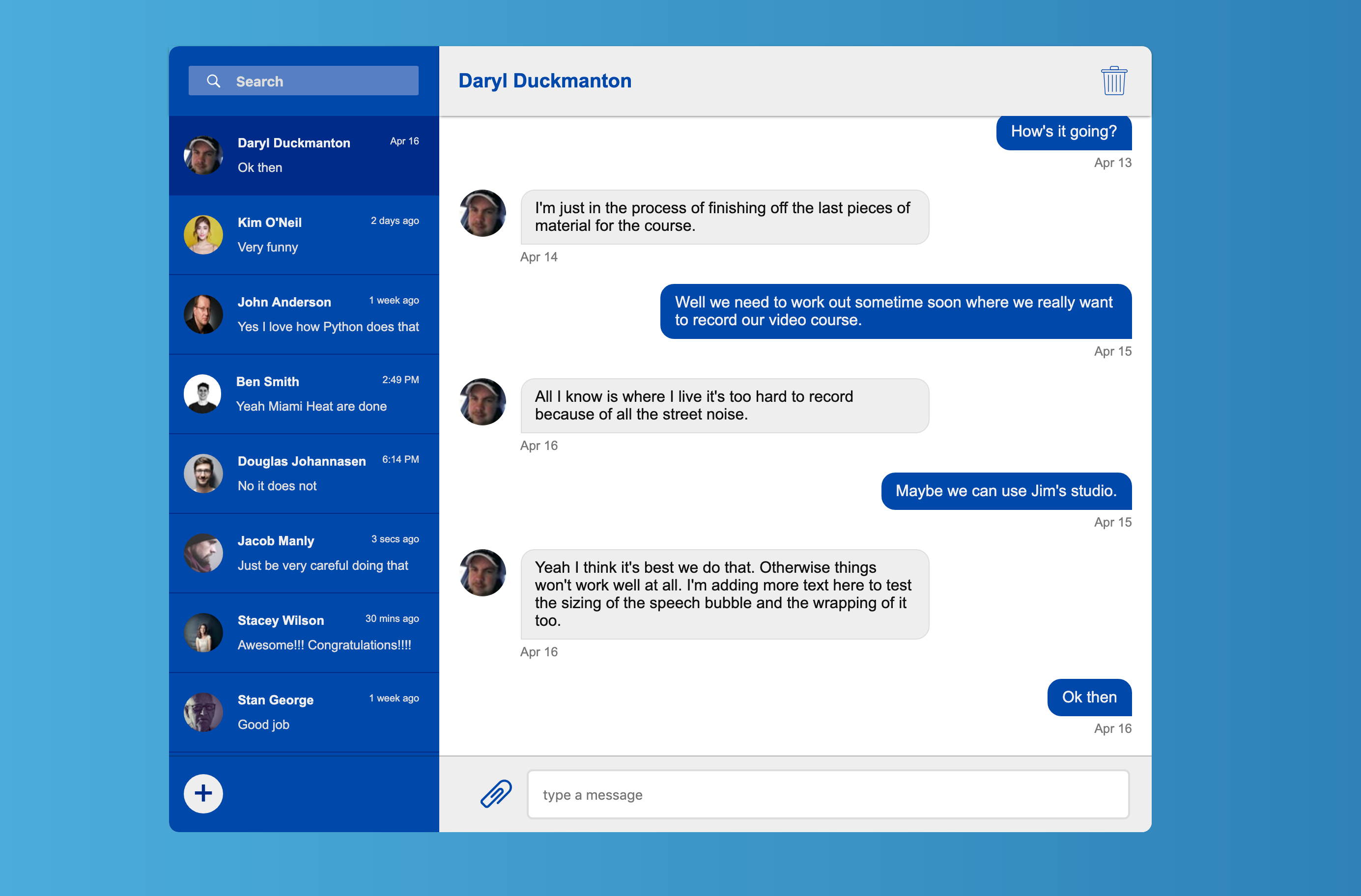Click the attachment paperclip icon
Viewport: 1361px width, 896px height.
(496, 794)
